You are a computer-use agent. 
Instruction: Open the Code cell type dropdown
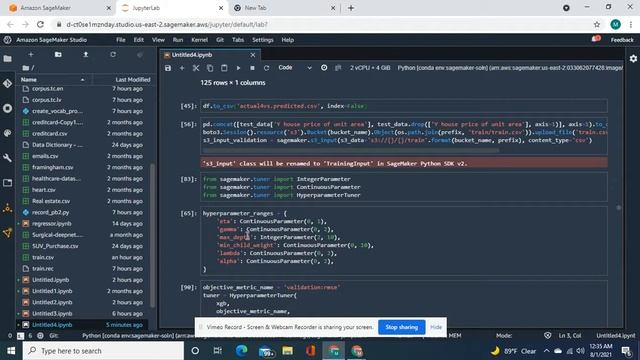coord(295,68)
